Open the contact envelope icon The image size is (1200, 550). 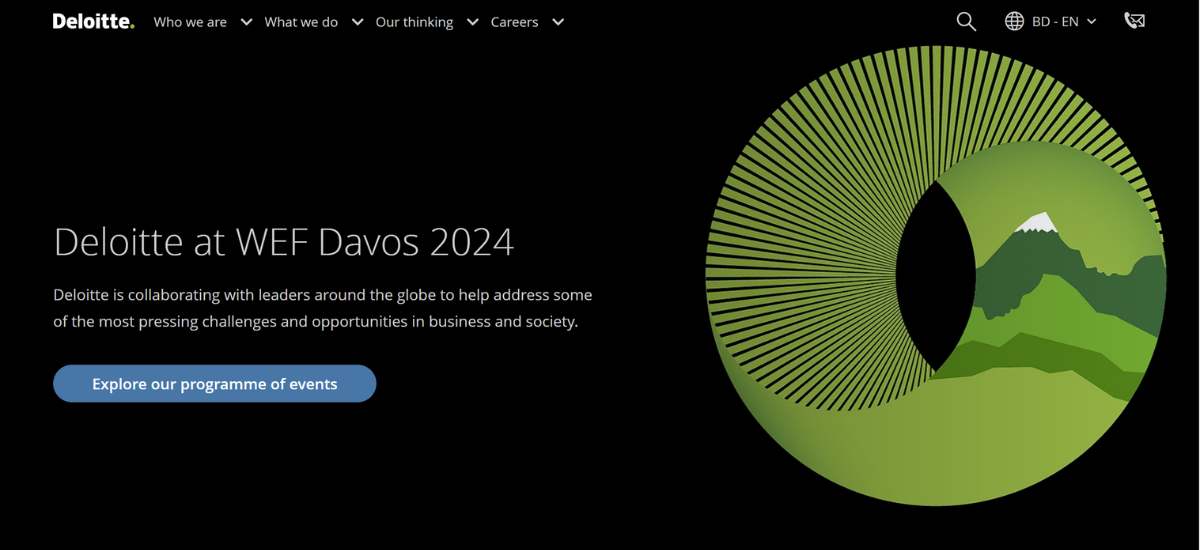point(1134,21)
